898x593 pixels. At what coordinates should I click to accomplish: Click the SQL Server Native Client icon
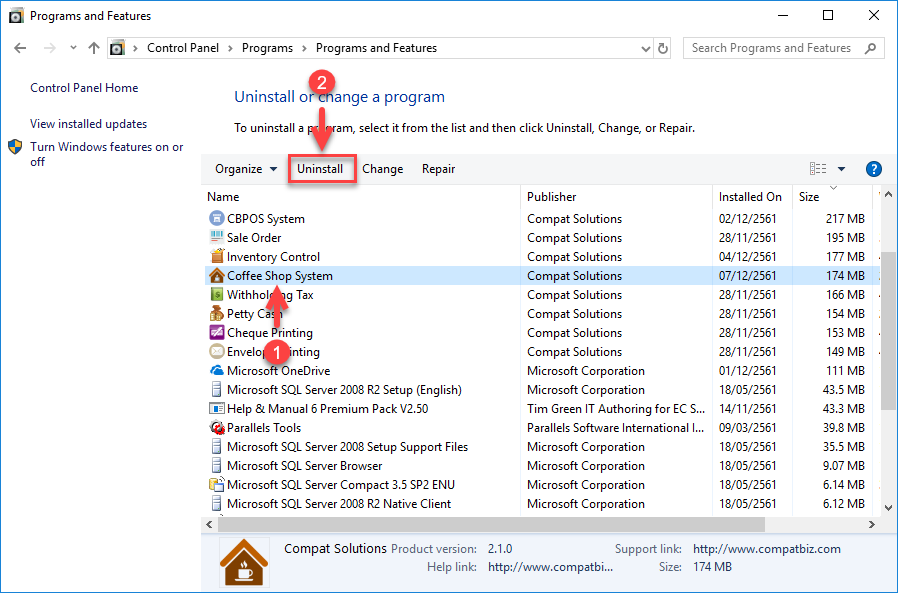(x=216, y=504)
